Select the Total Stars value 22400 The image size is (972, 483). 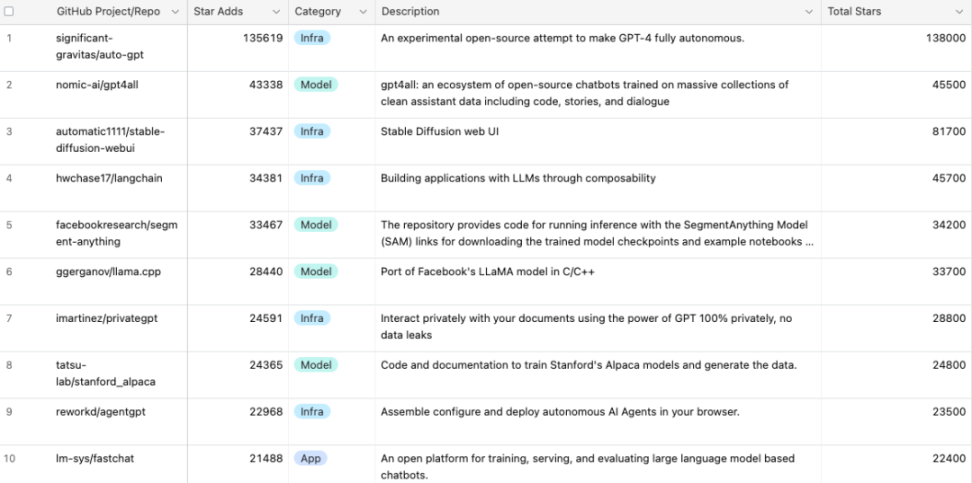(948, 458)
